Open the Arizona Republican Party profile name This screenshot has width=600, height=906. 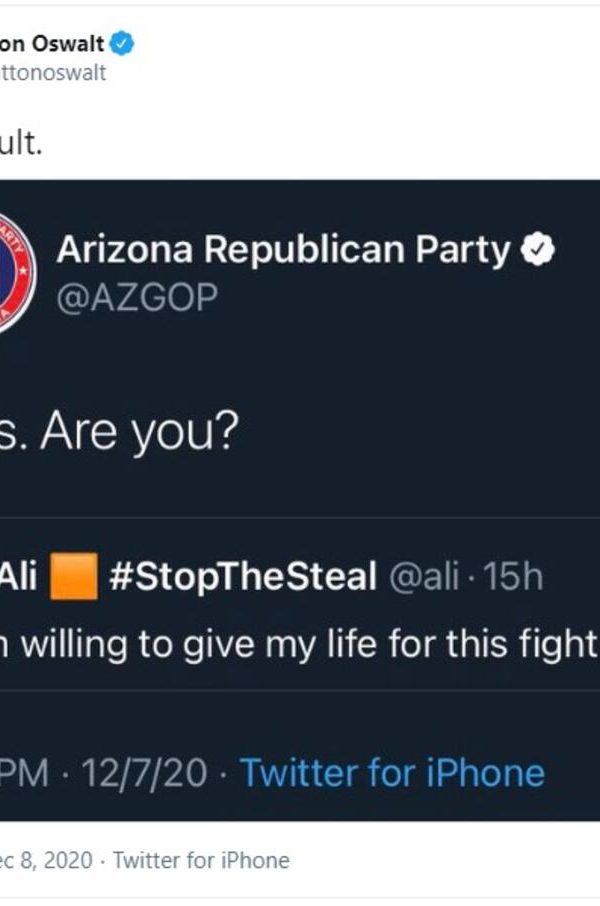click(x=283, y=250)
